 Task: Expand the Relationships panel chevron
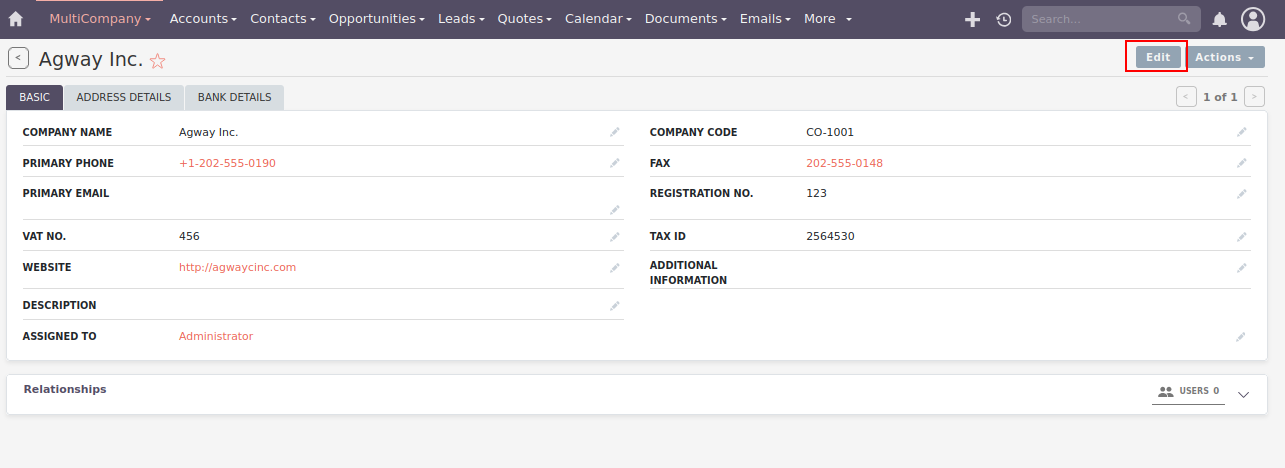[1243, 394]
